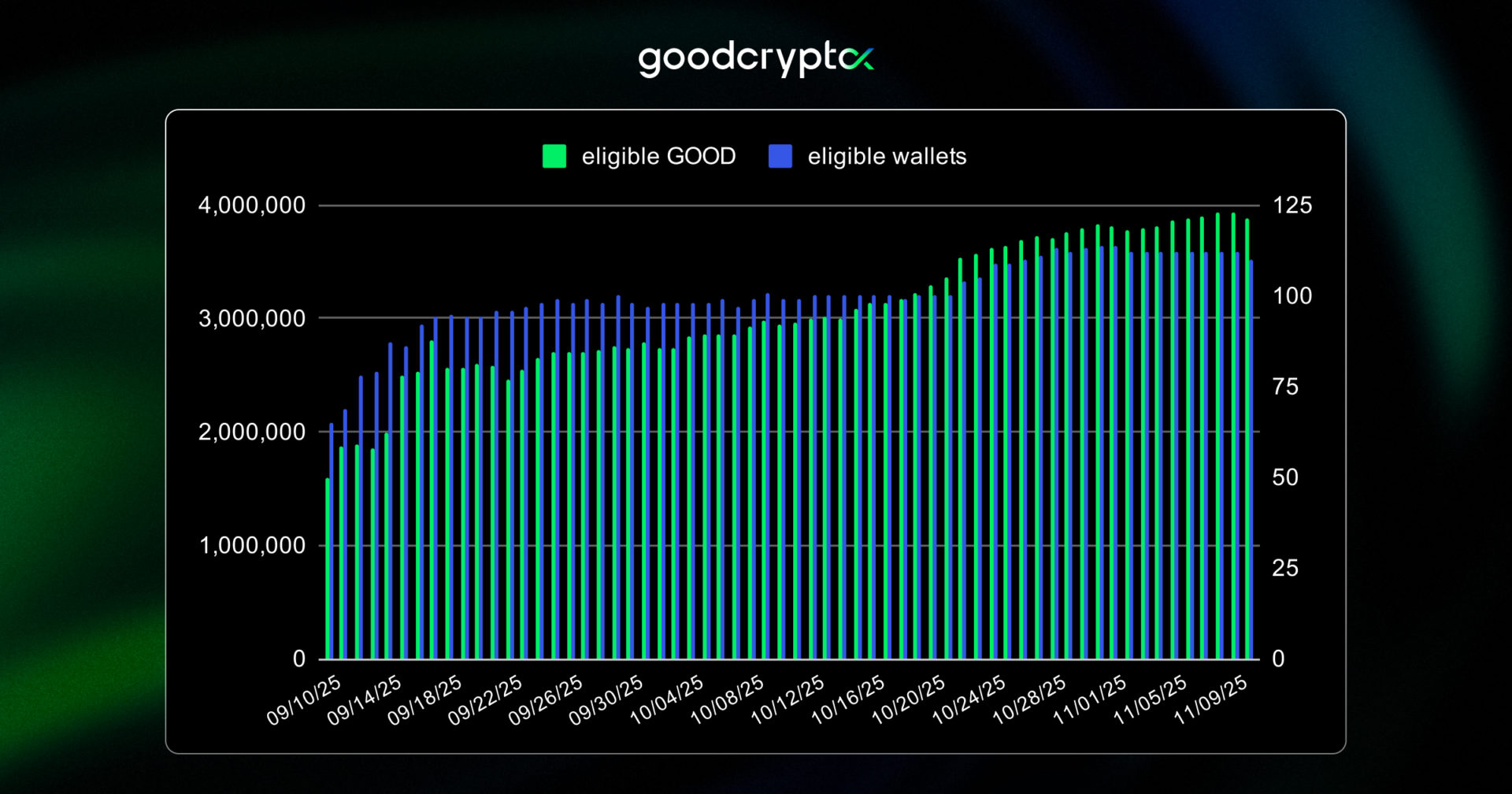Select the 'eligible GOOD' legend label
The height and width of the screenshot is (794, 1512).
tap(658, 156)
